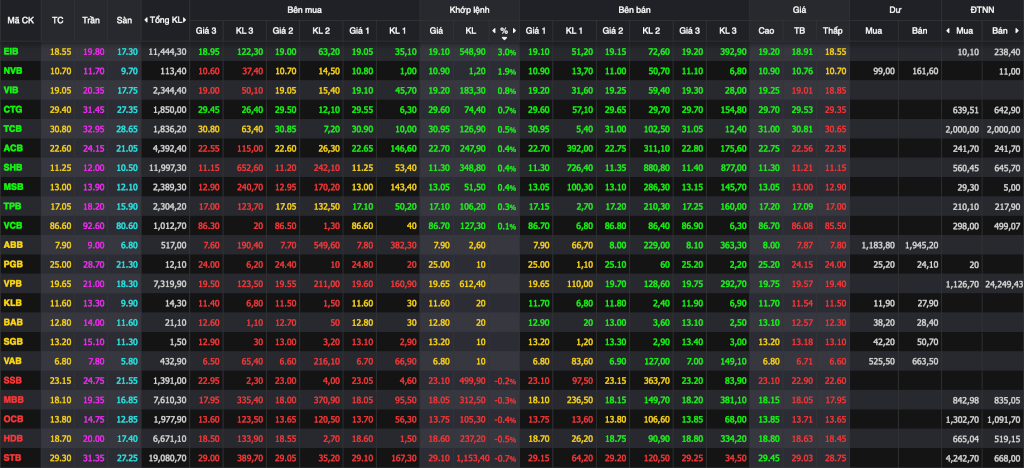Sort by the Mã CK column header
This screenshot has height=468, width=1024.
click(x=21, y=20)
